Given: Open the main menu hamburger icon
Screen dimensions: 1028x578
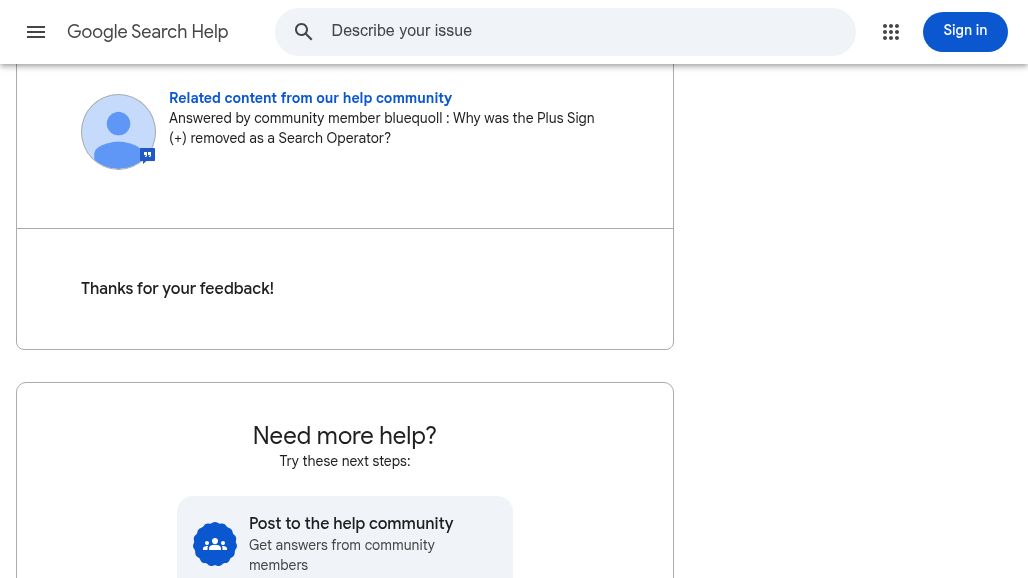Looking at the screenshot, I should (x=36, y=32).
